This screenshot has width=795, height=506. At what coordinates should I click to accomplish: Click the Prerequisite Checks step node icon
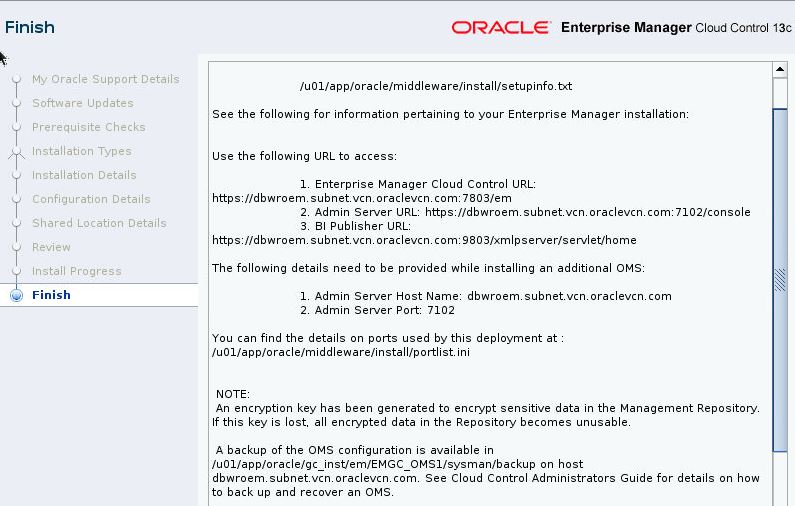pos(16,128)
